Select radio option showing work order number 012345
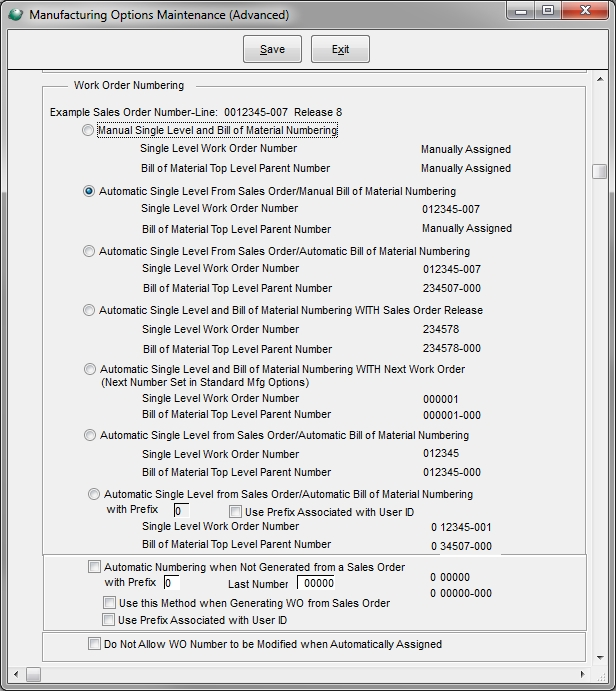 (x=89, y=435)
